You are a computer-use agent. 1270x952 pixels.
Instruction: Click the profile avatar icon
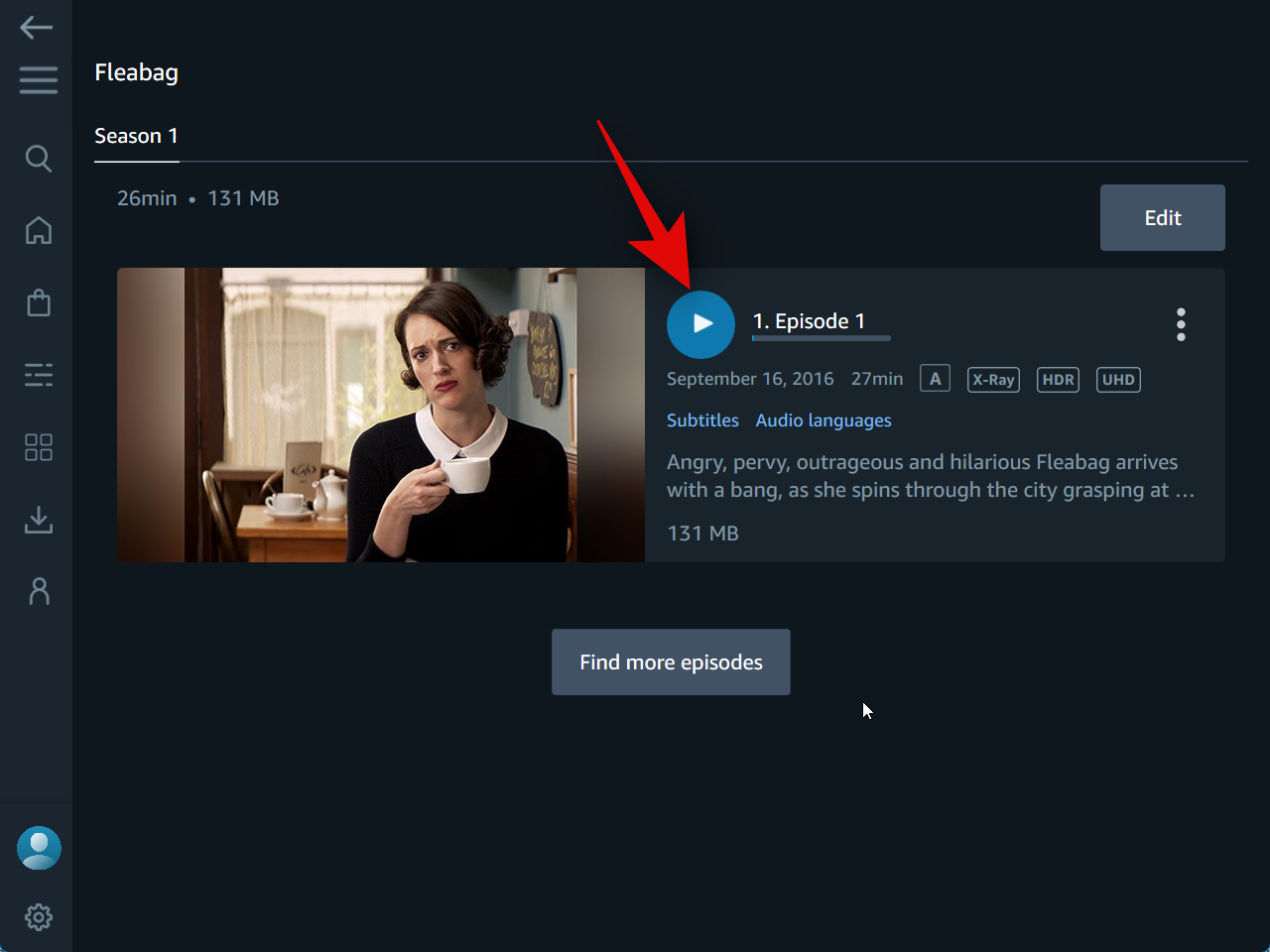[x=39, y=848]
